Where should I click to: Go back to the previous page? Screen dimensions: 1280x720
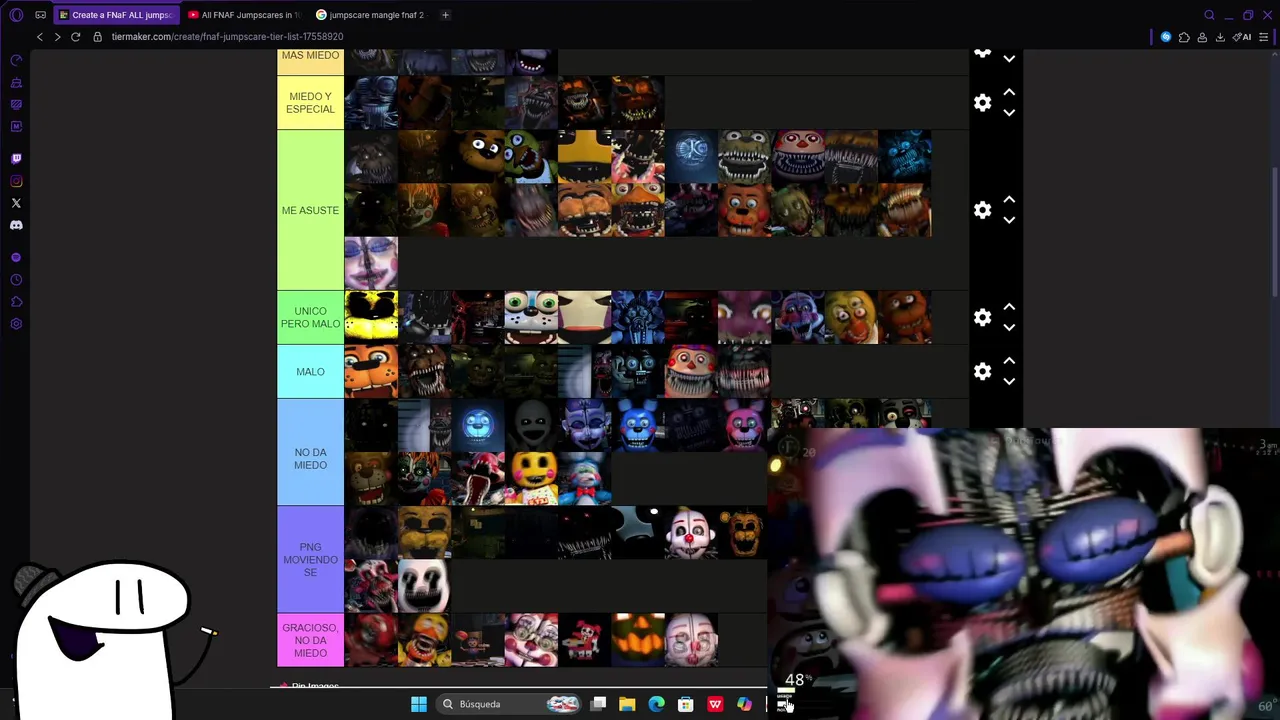point(39,37)
